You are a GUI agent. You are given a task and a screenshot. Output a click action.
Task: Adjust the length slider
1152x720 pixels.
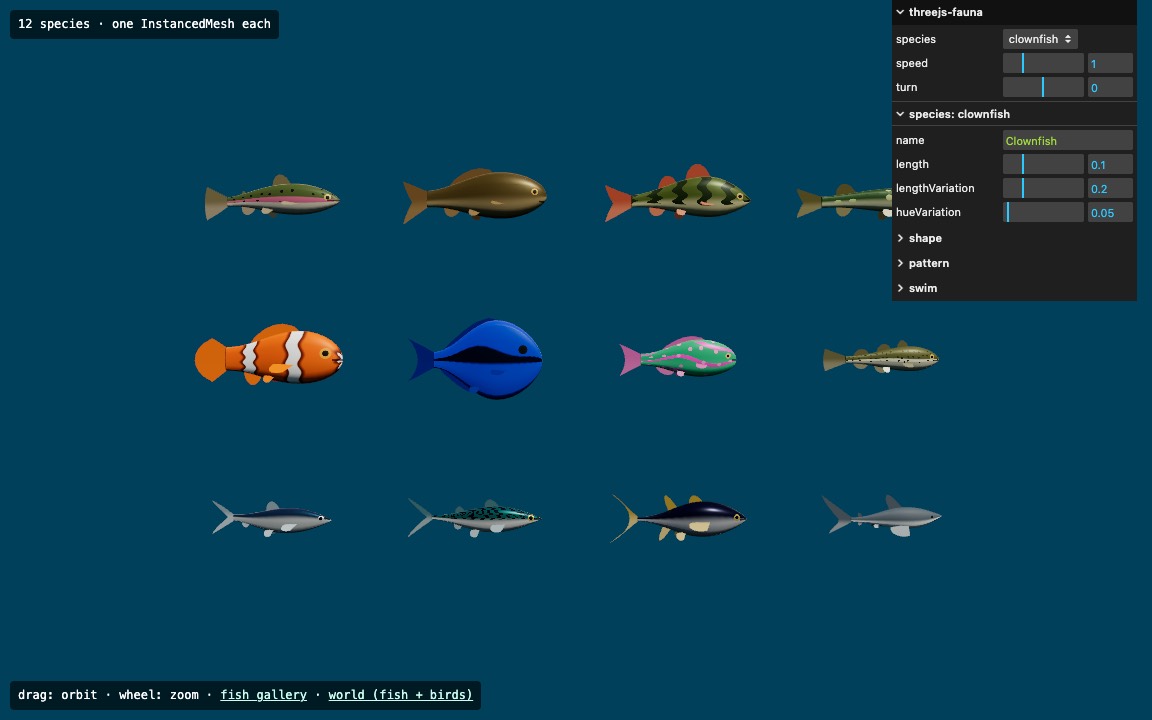1043,165
